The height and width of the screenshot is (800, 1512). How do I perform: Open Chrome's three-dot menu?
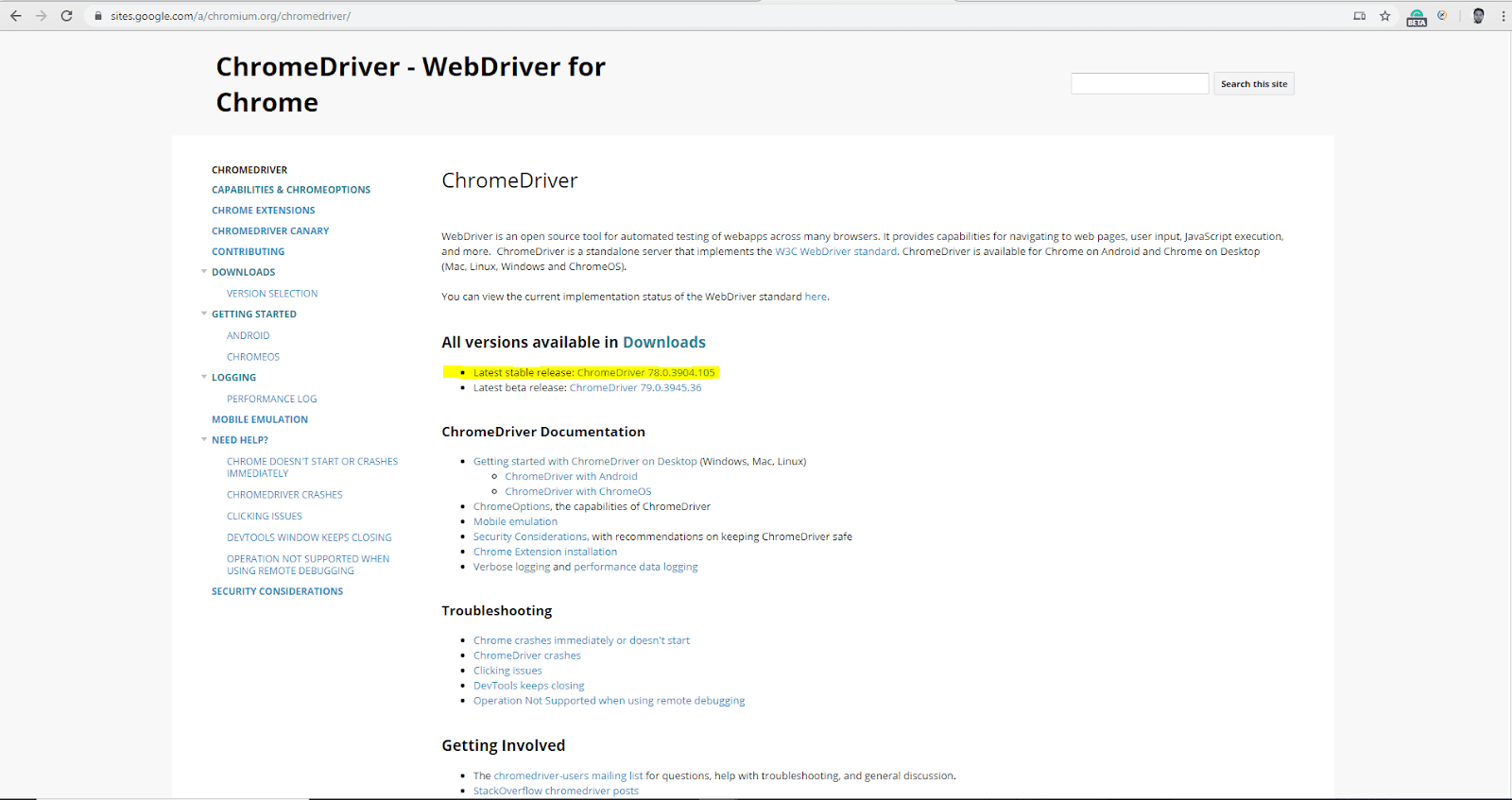pyautogui.click(x=1503, y=16)
